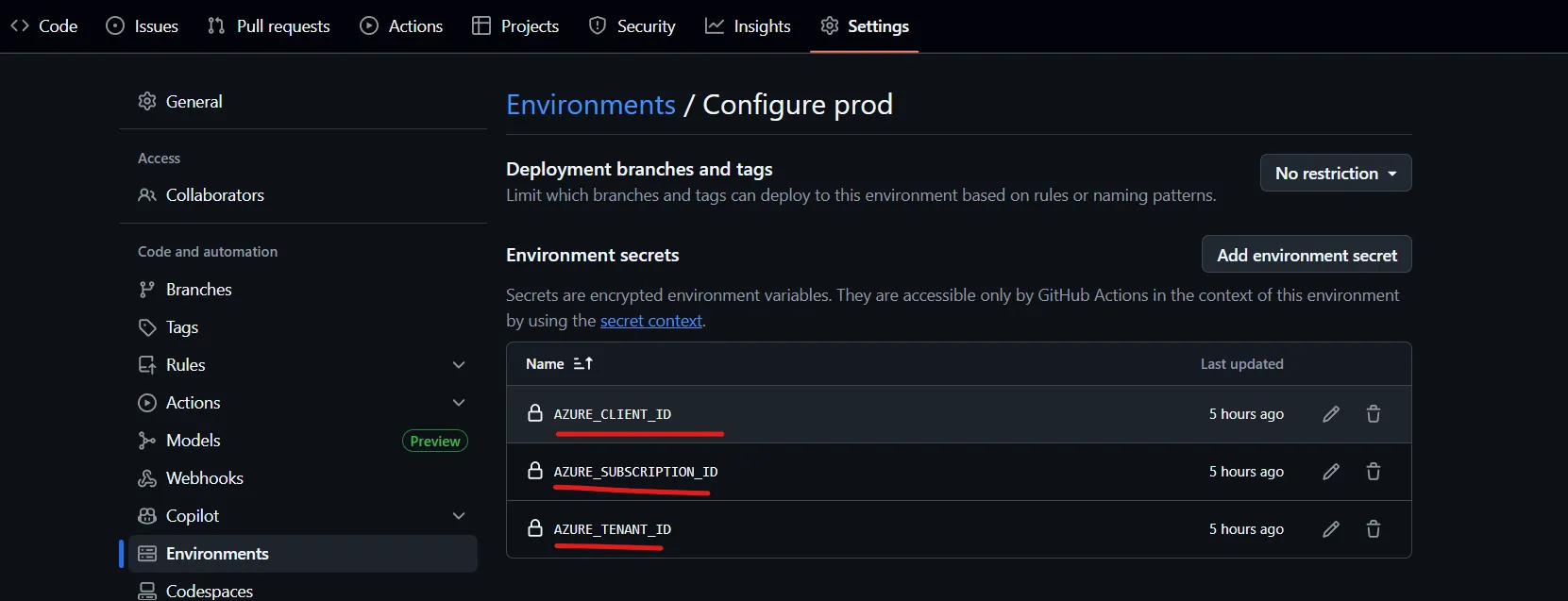Image resolution: width=1568 pixels, height=601 pixels.
Task: Open Tags settings page
Action: coord(303,327)
